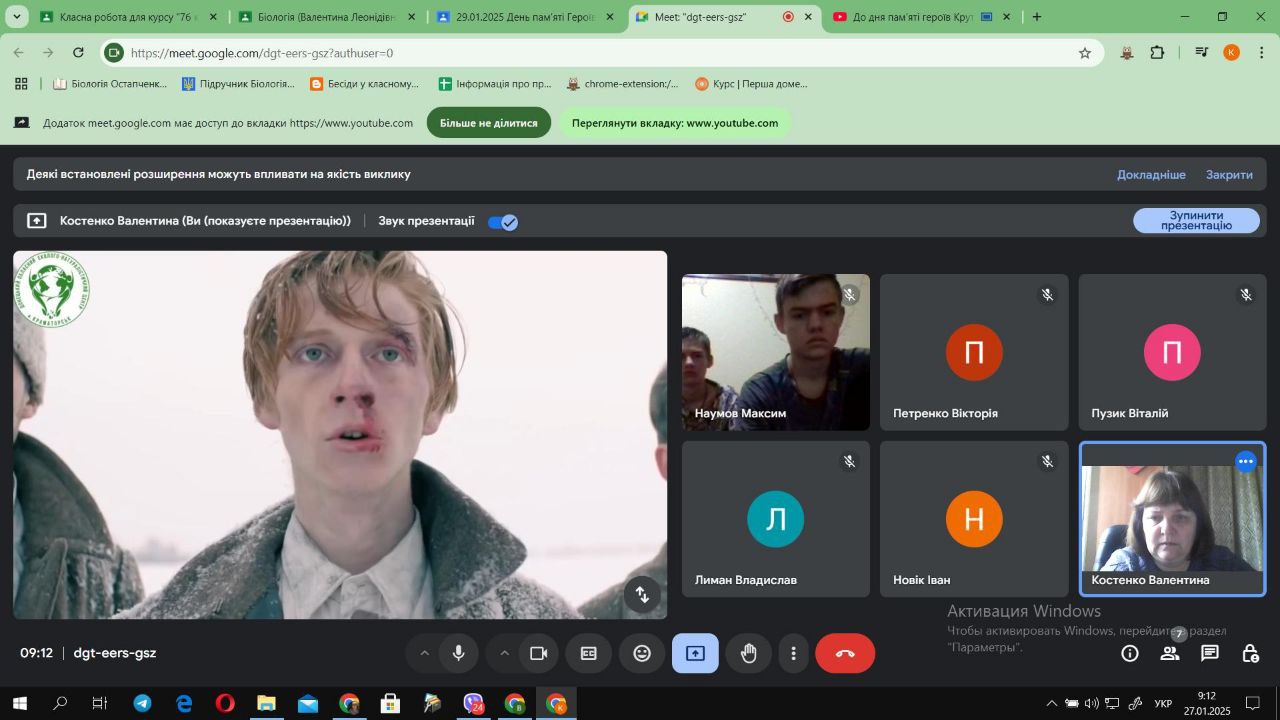Switch keyboard language УКР indicator
The width and height of the screenshot is (1280, 720).
(1163, 704)
